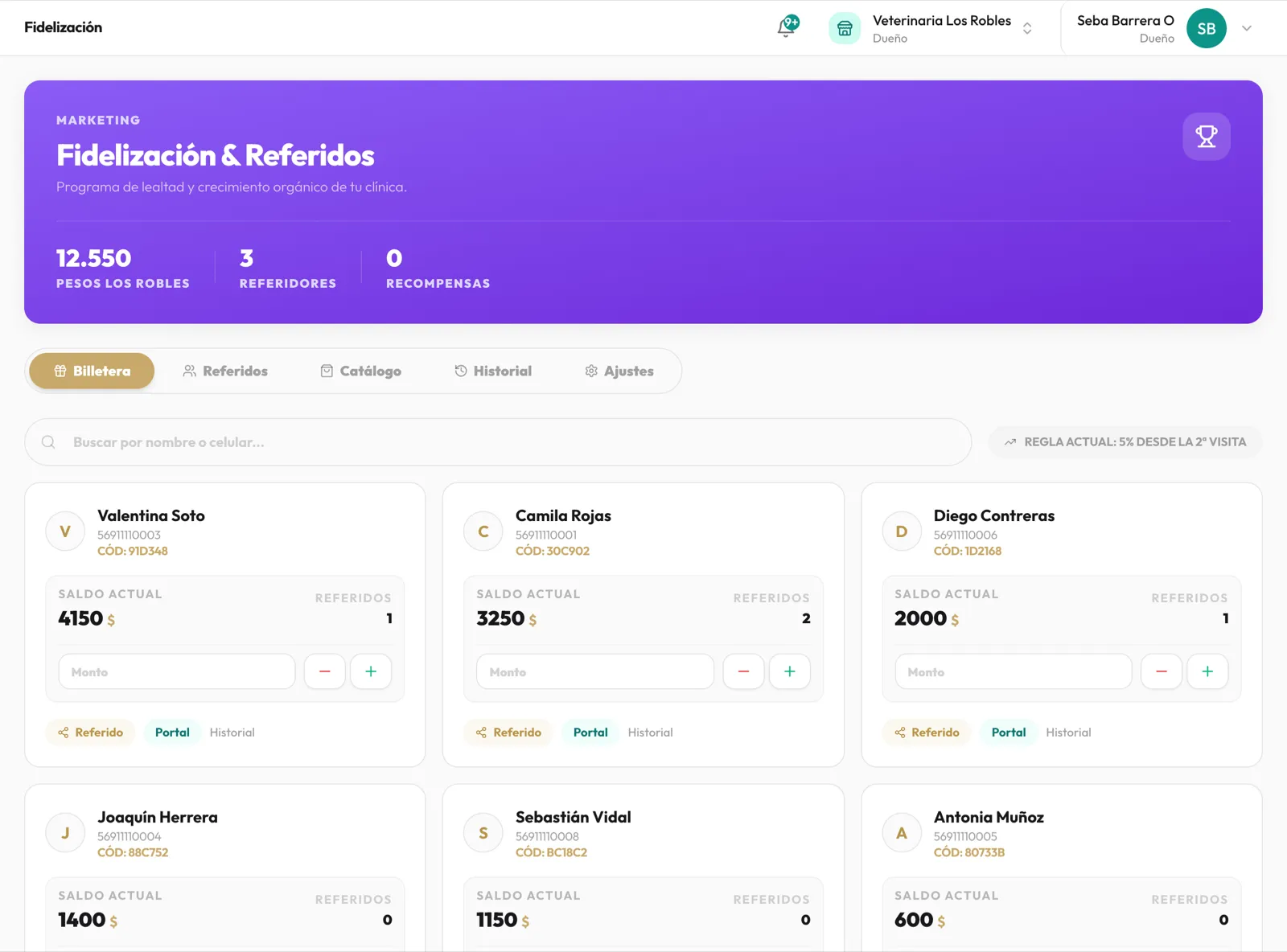Click code CÓD: 91D348
The image size is (1287, 952).
(133, 552)
